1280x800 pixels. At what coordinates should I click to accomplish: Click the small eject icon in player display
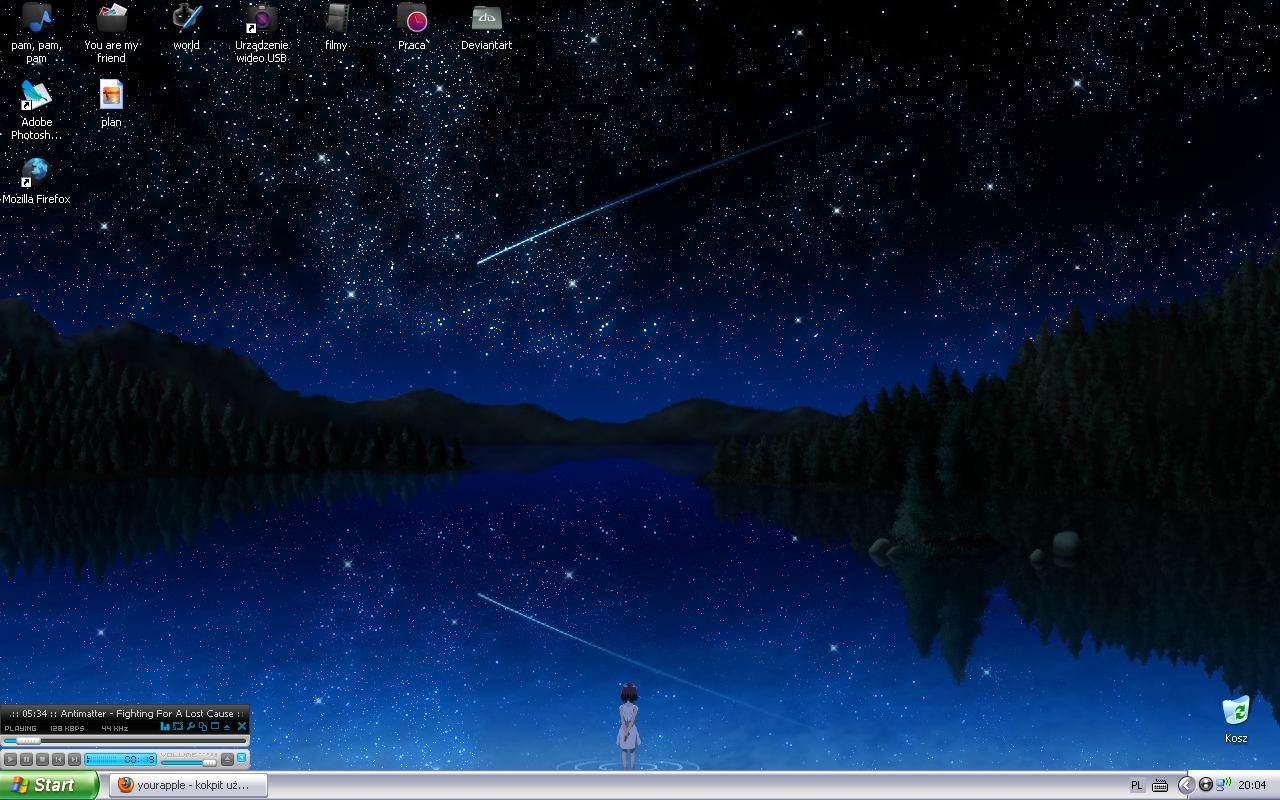227,728
